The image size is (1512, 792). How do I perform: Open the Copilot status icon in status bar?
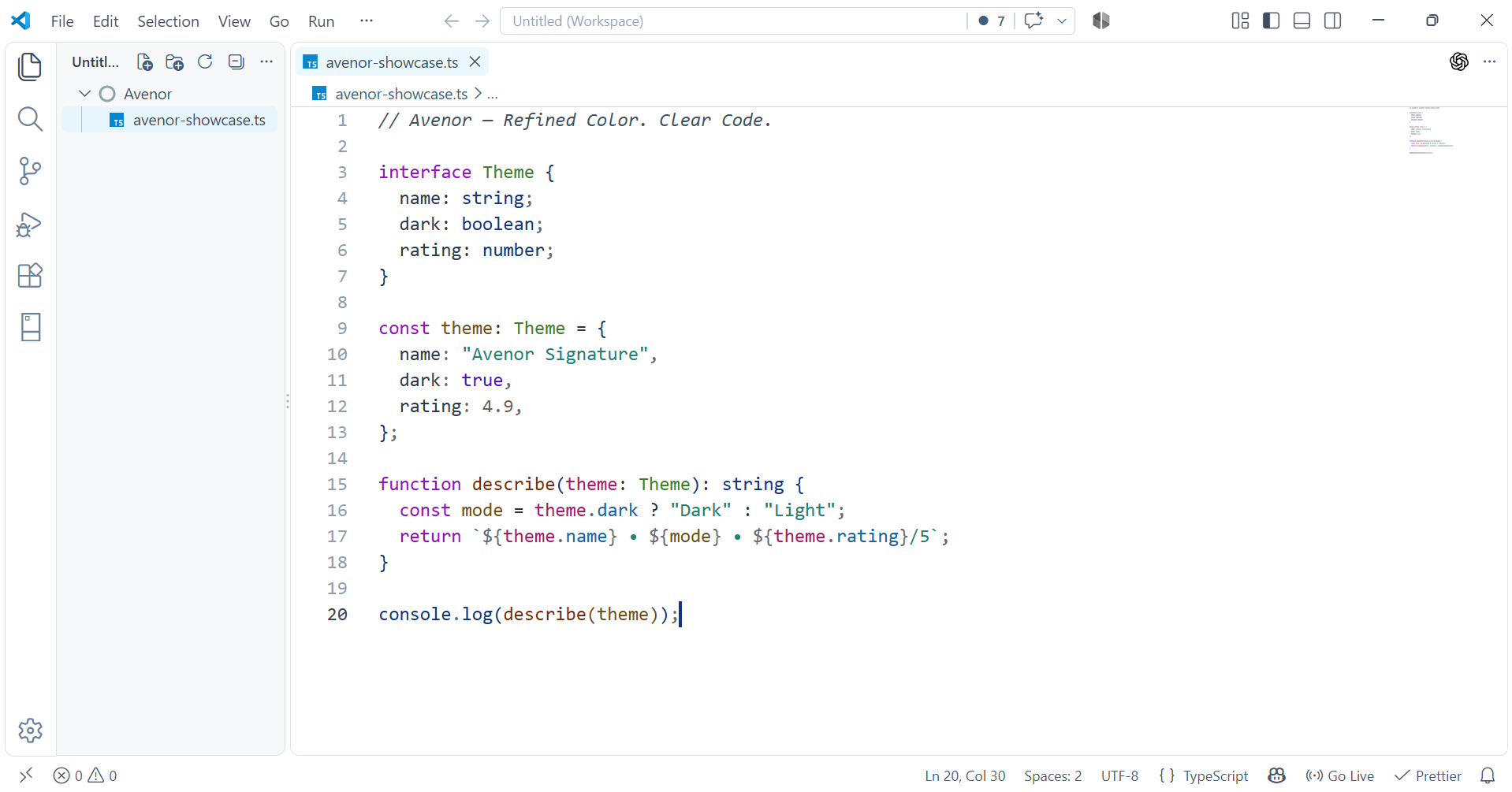(x=1277, y=776)
